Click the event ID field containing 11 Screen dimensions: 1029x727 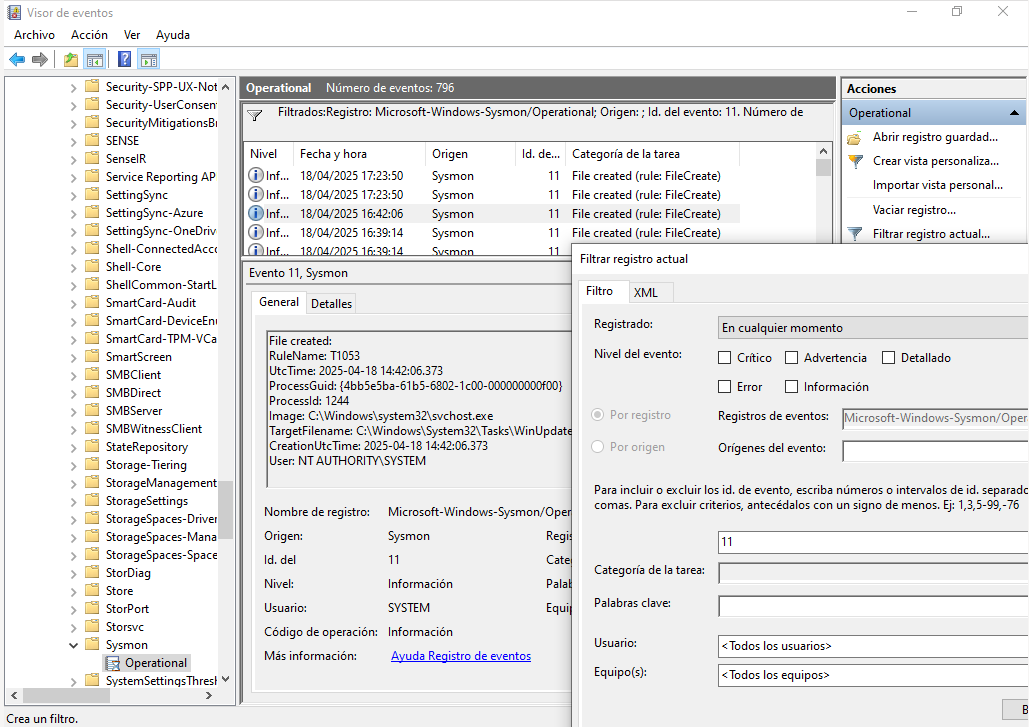pos(873,542)
